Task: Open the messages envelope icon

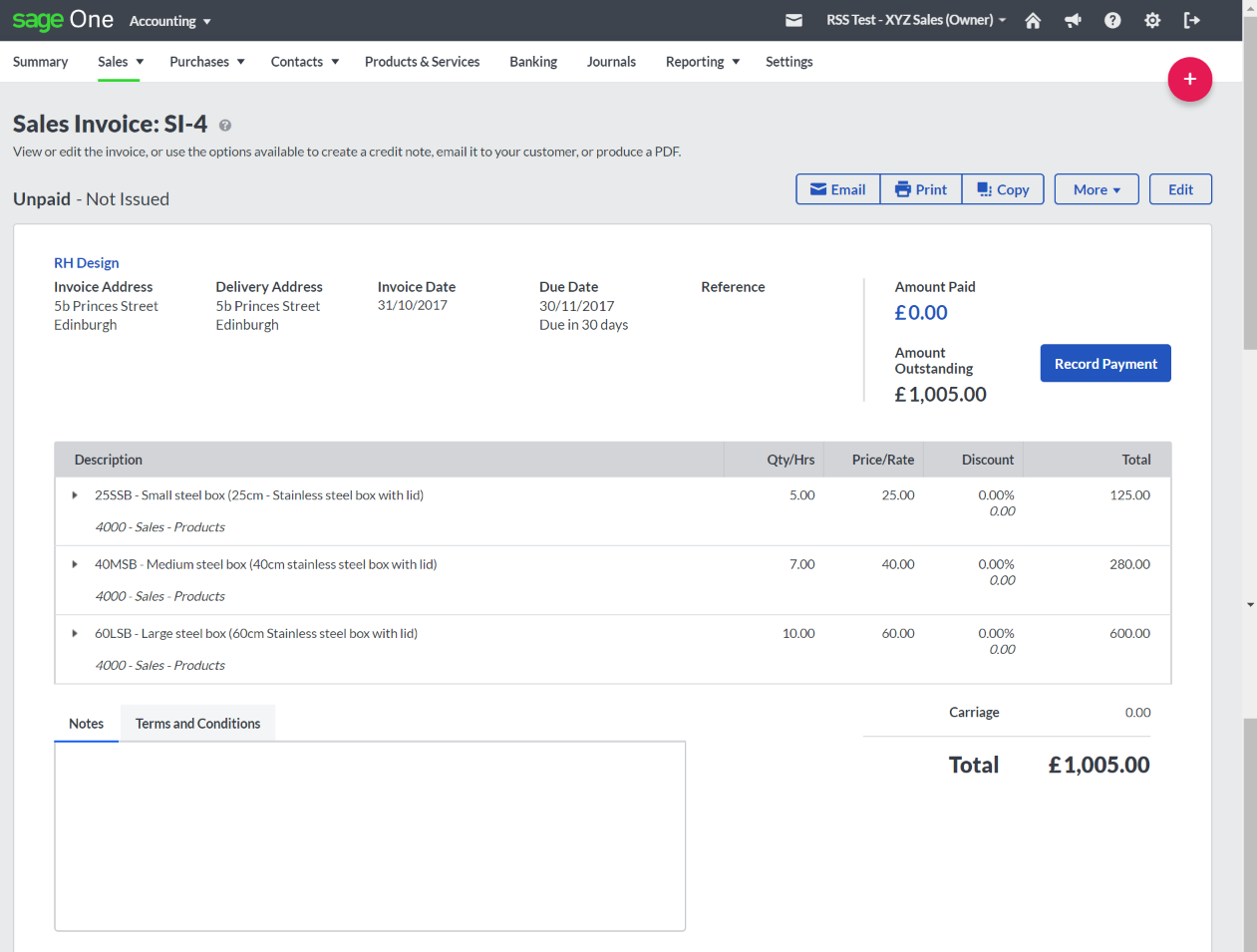Action: coord(793,20)
